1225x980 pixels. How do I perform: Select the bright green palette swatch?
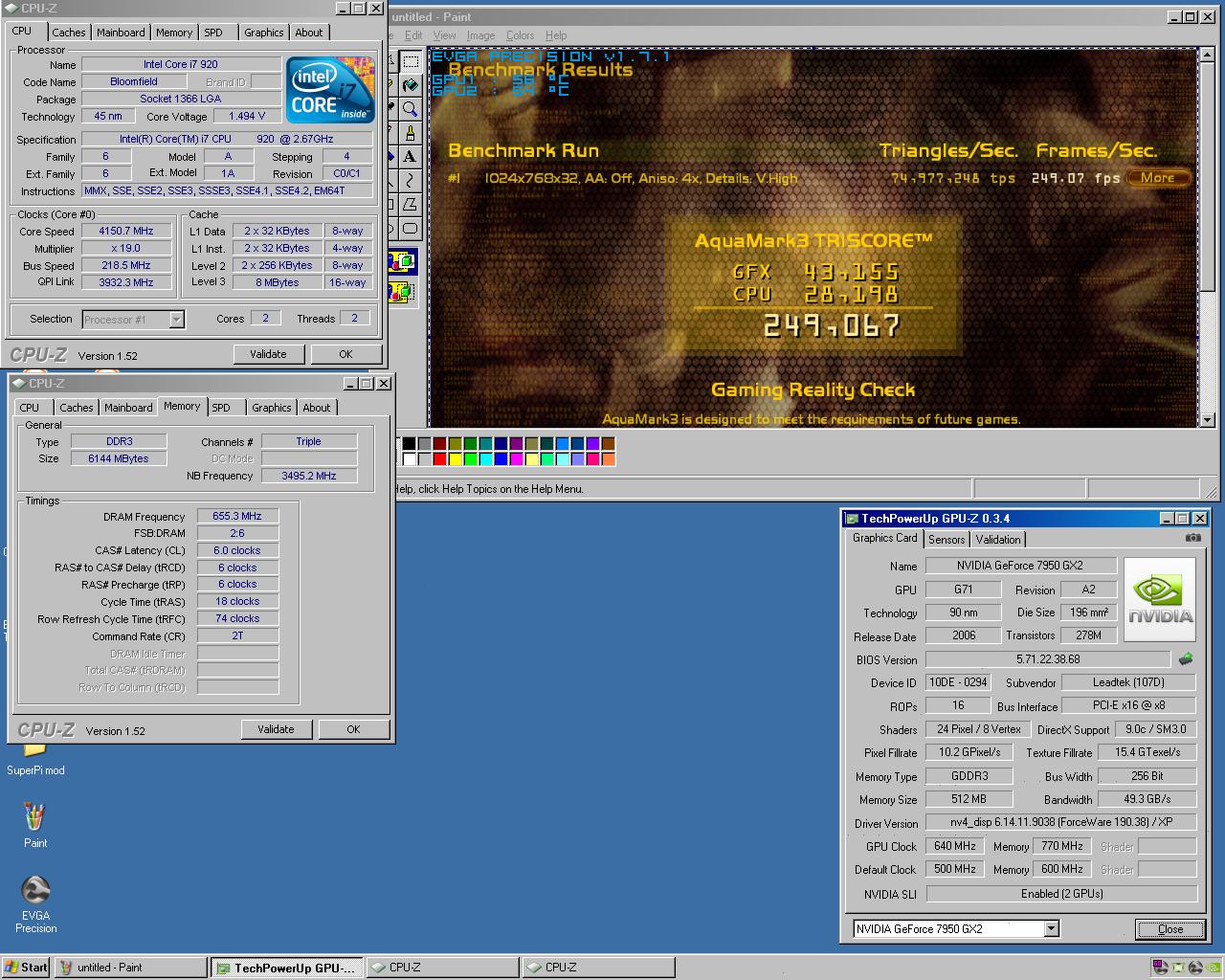click(470, 459)
